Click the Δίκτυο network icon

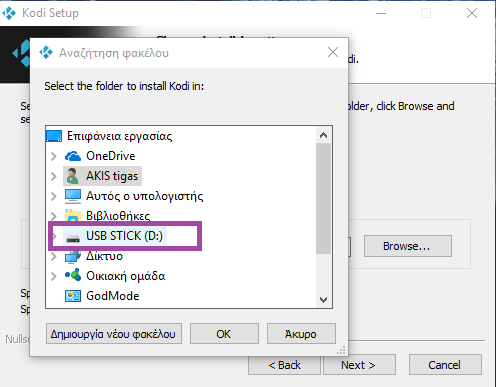[x=73, y=256]
